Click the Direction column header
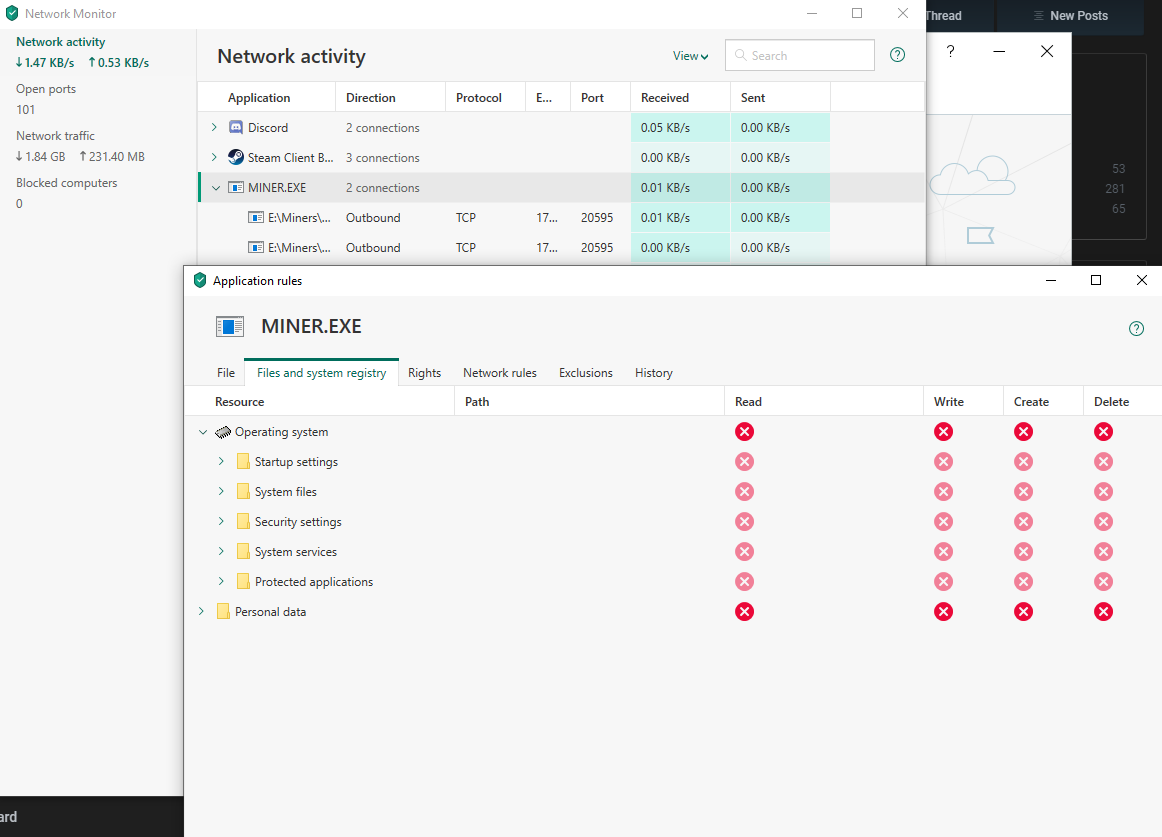Image resolution: width=1162 pixels, height=837 pixels. [x=391, y=98]
